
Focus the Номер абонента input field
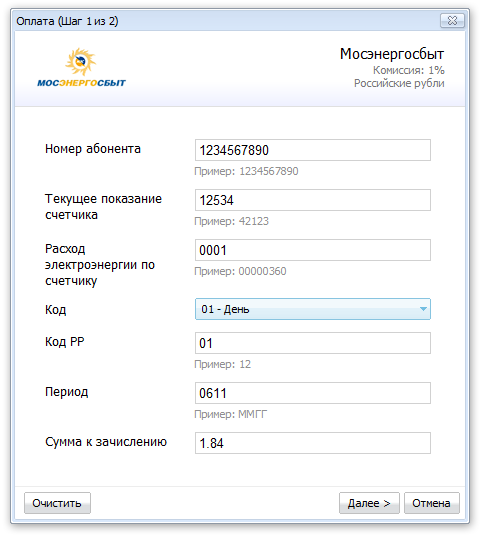point(313,150)
